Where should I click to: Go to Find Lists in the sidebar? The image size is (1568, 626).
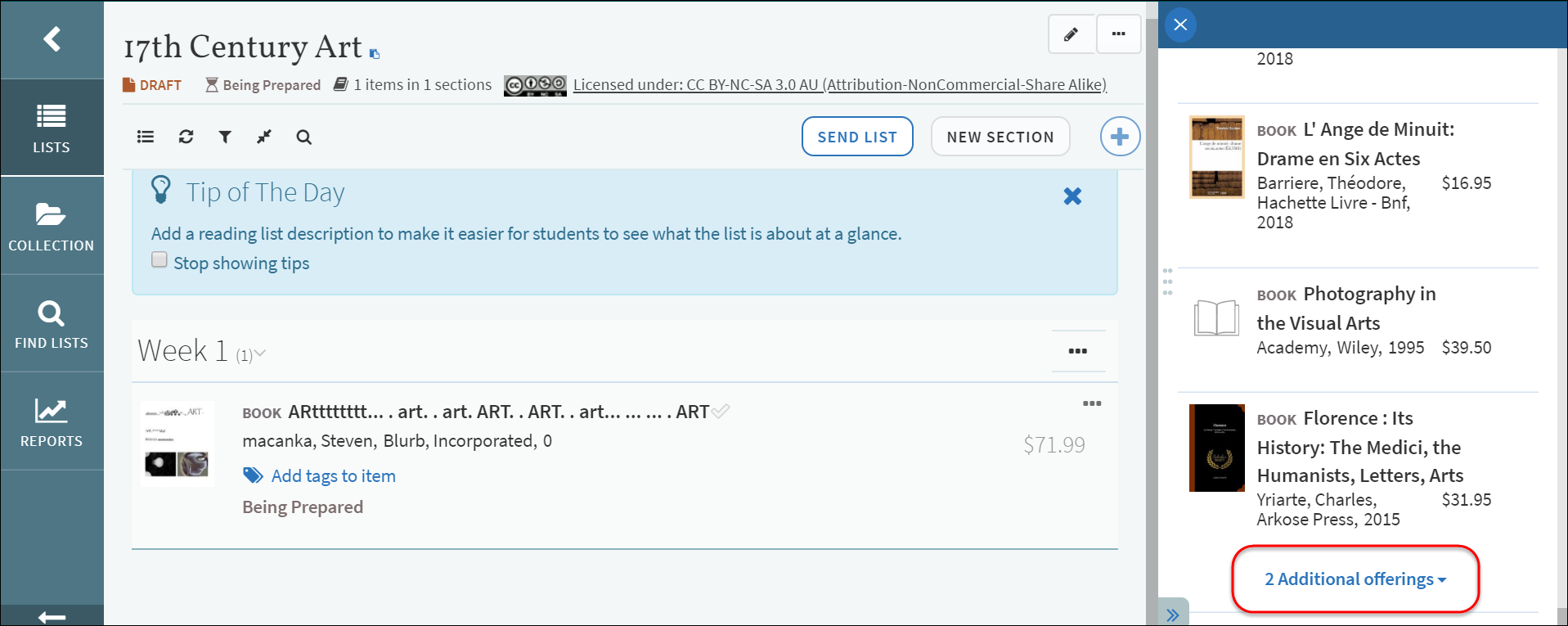[x=52, y=323]
